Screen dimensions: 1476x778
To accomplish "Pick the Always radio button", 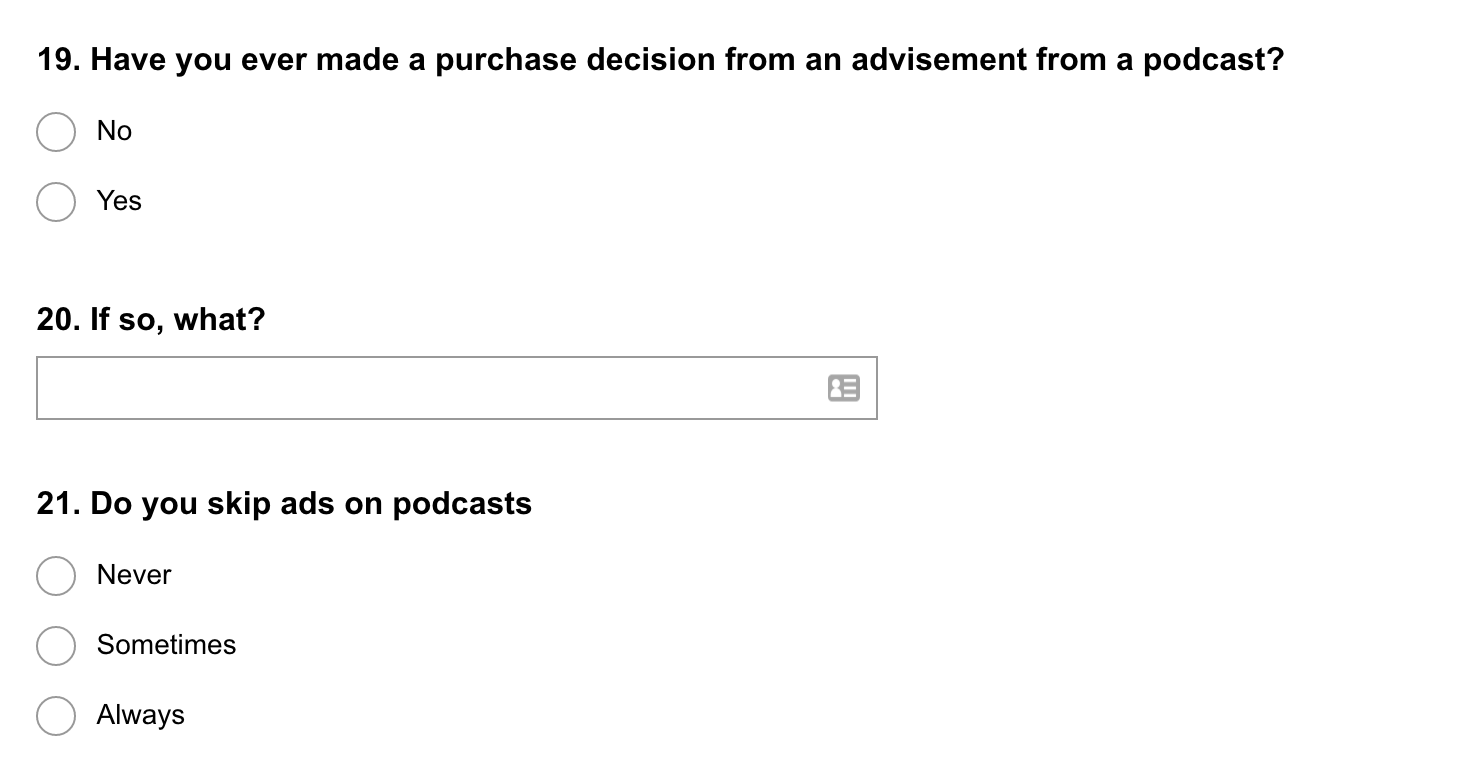I will 56,715.
